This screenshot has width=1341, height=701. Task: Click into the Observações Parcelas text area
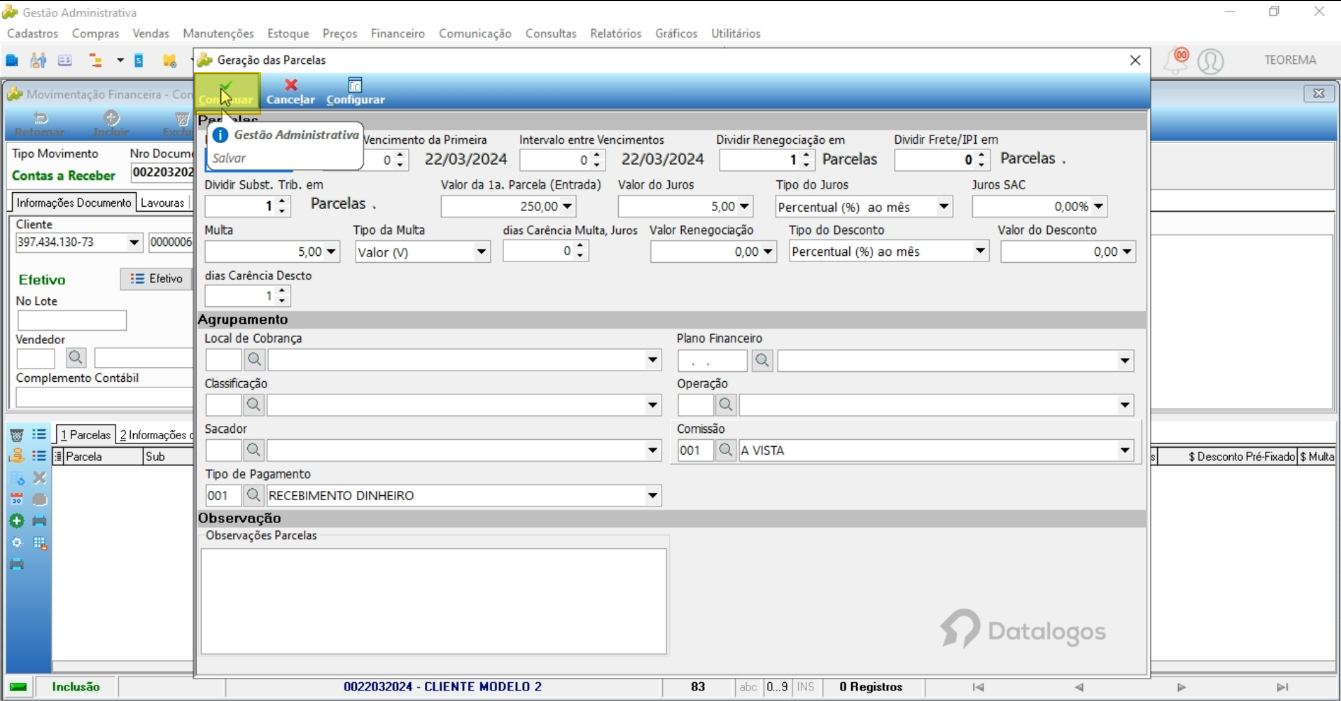click(x=434, y=601)
